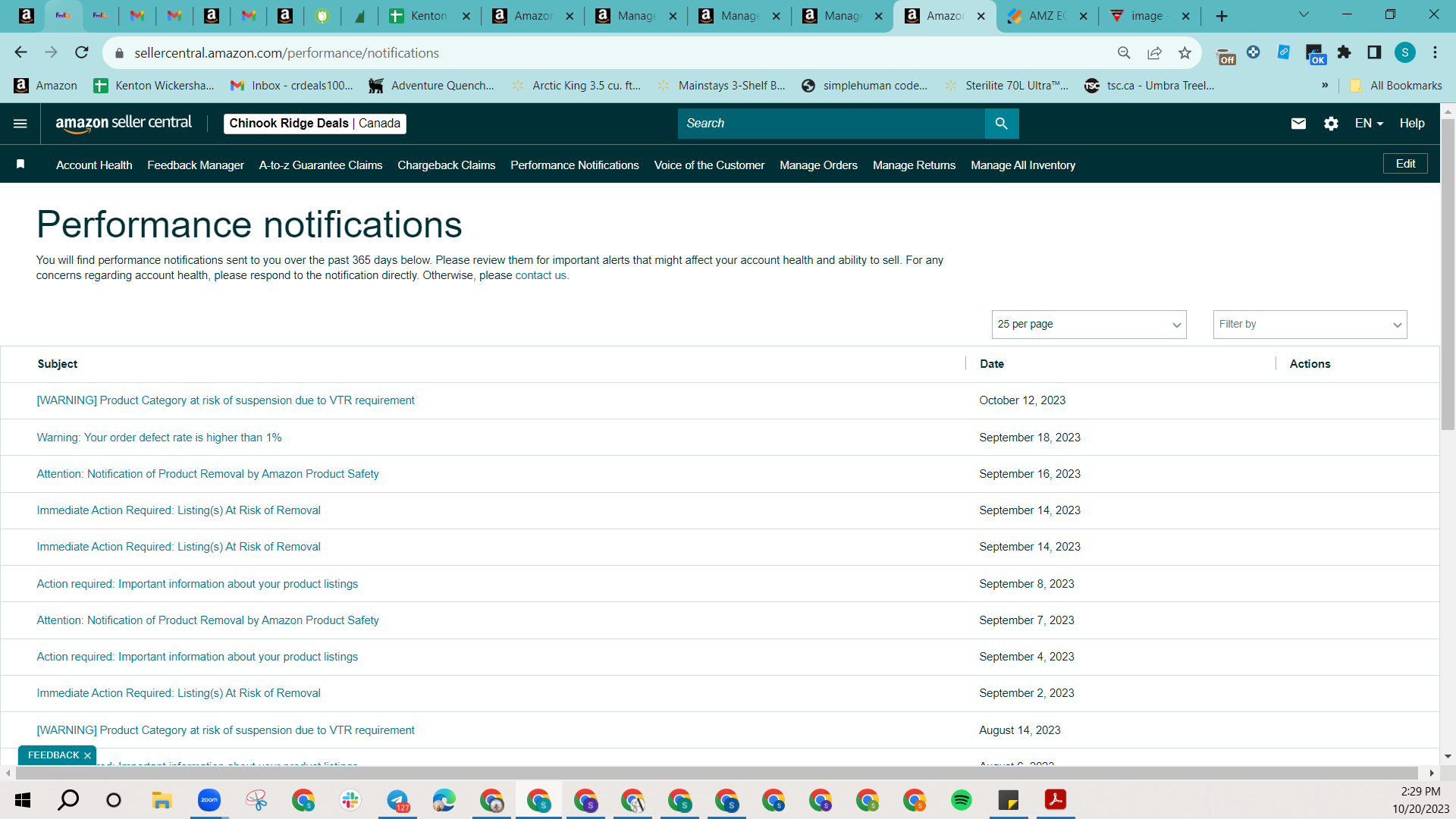Open Adobe Acrobat from the taskbar
Viewport: 1456px width, 819px height.
[1055, 800]
